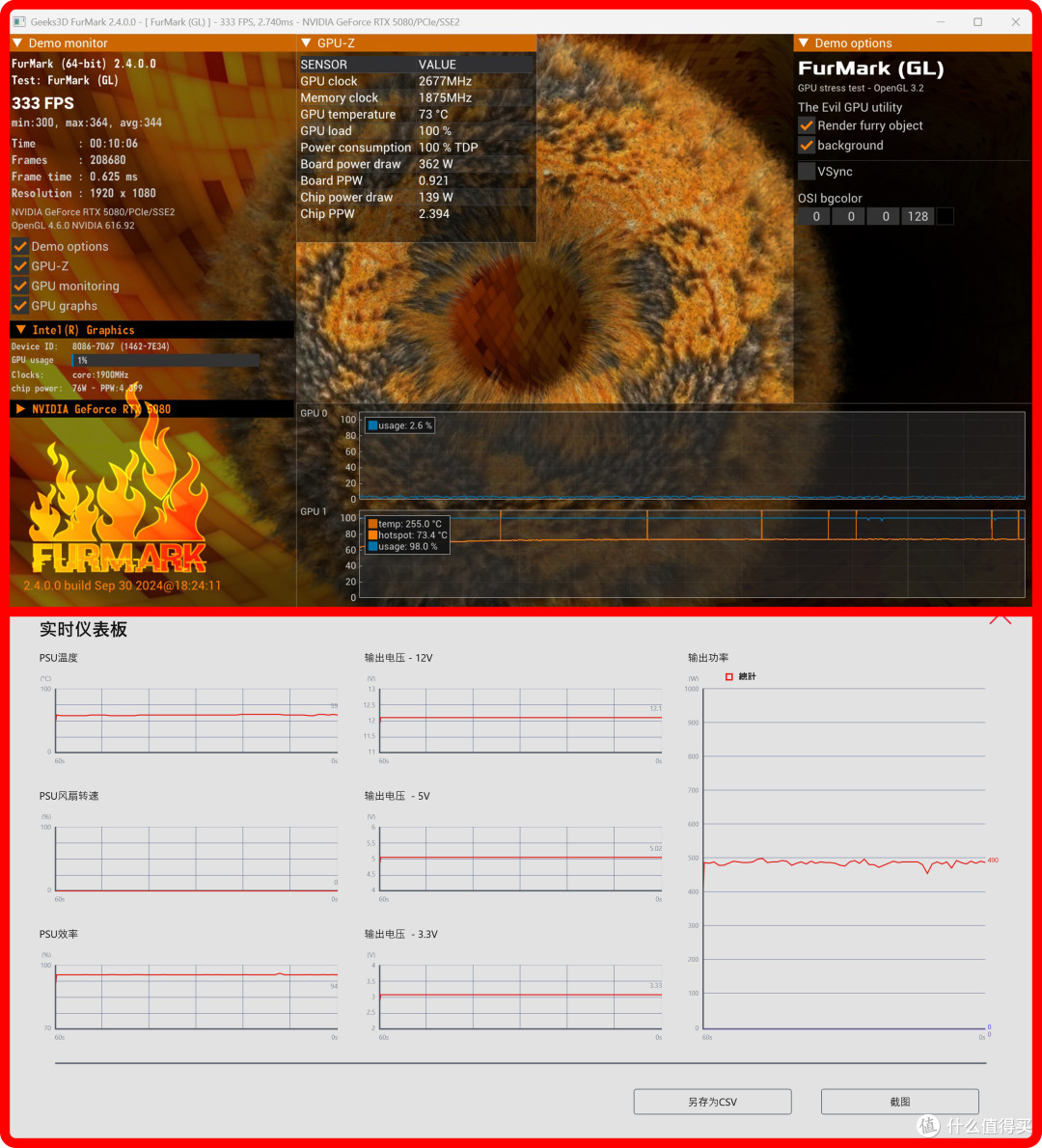Click the OSI bgcolor alpha field 128
Screen dimensions: 1042x1148
point(918,217)
